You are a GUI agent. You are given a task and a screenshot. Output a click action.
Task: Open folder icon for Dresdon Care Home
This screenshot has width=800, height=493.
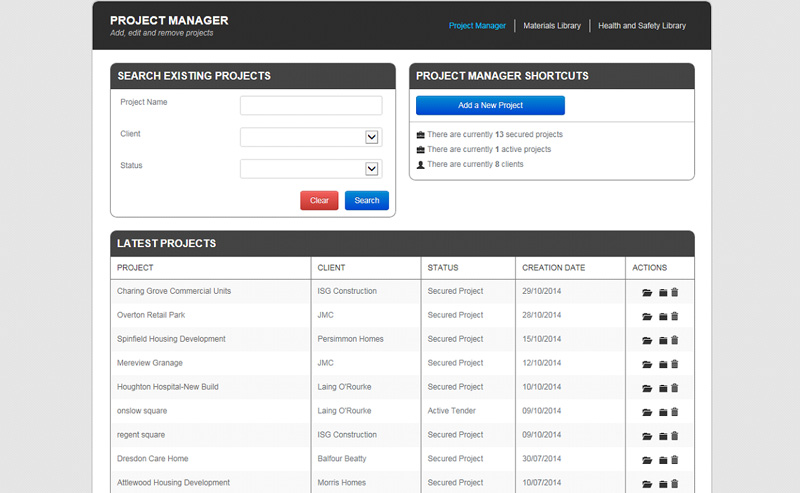647,460
